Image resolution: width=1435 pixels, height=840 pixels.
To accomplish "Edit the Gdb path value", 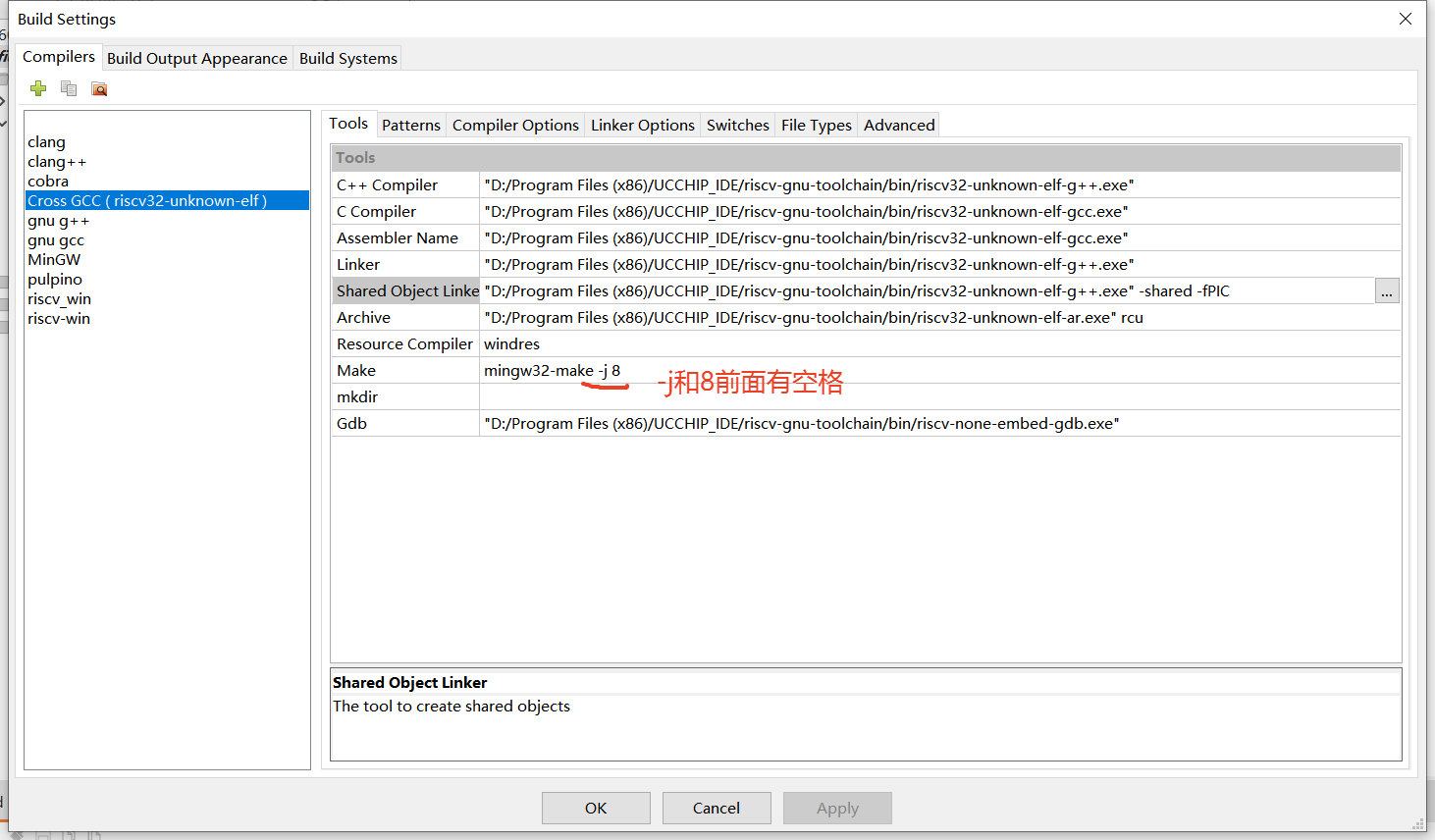I will [940, 423].
